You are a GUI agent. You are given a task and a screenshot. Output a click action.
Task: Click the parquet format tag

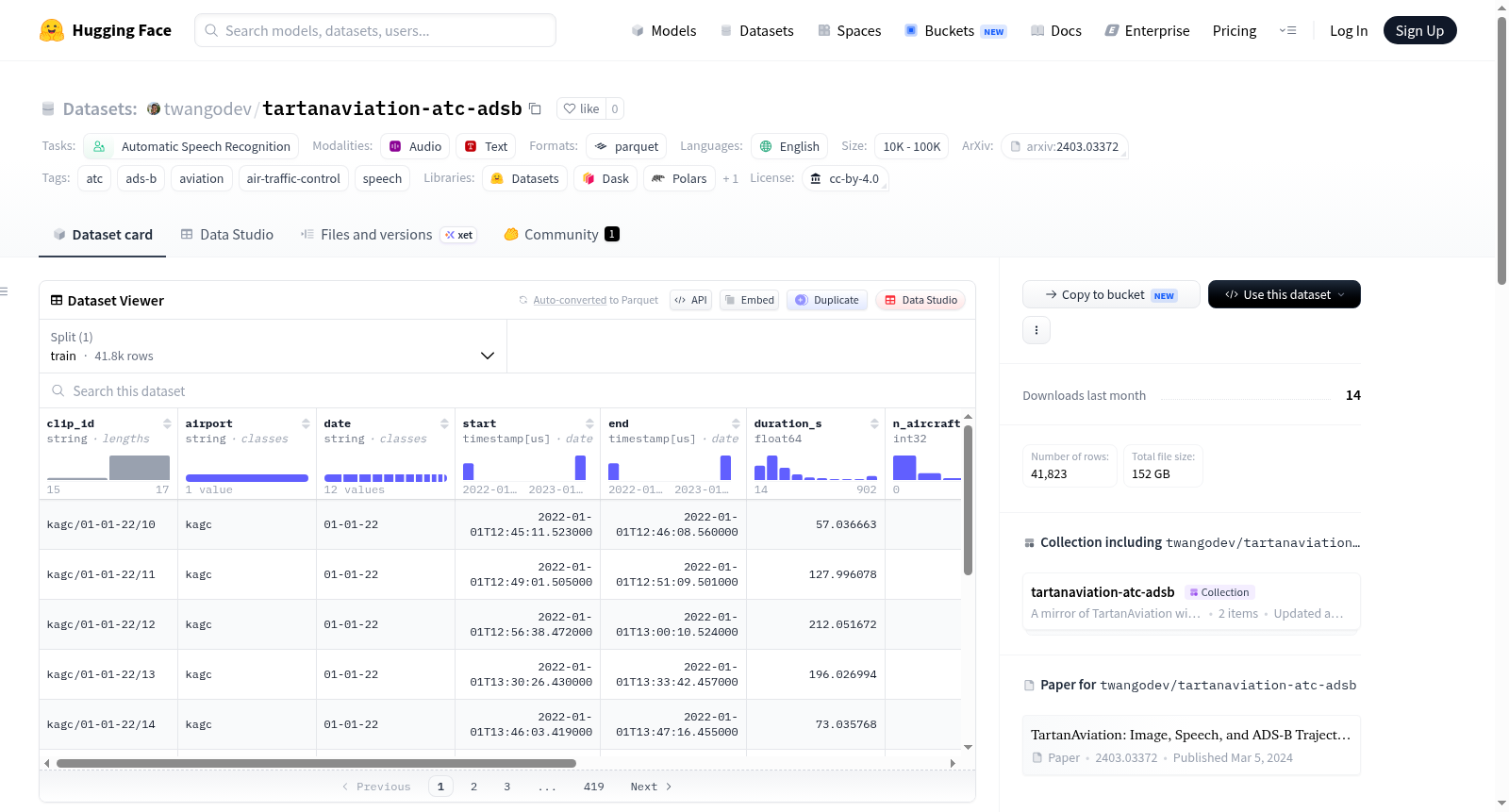626,146
